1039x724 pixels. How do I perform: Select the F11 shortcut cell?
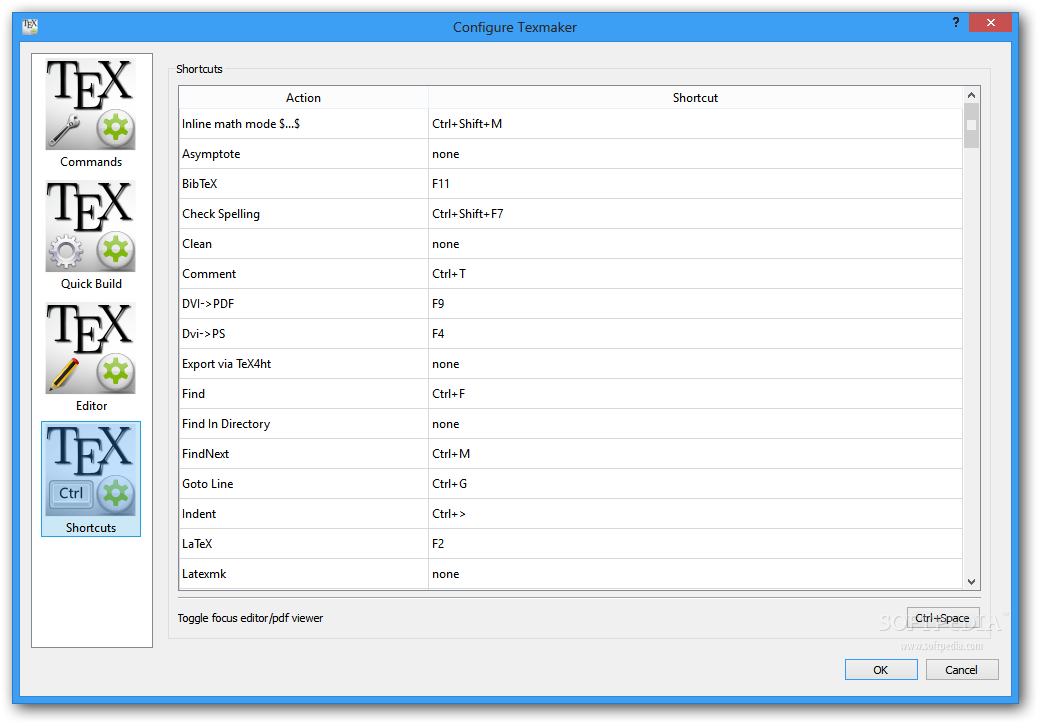click(x=695, y=183)
